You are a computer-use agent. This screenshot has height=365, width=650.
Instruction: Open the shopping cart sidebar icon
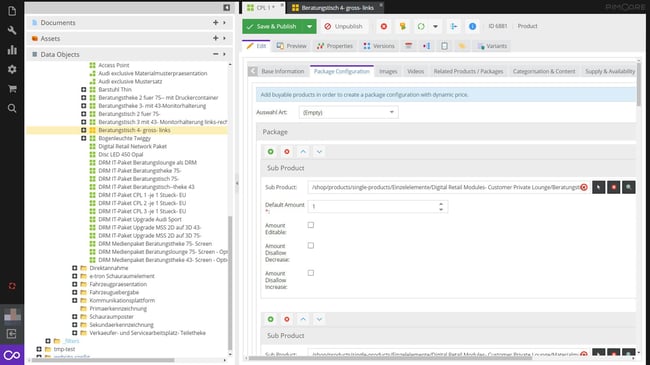point(12,89)
